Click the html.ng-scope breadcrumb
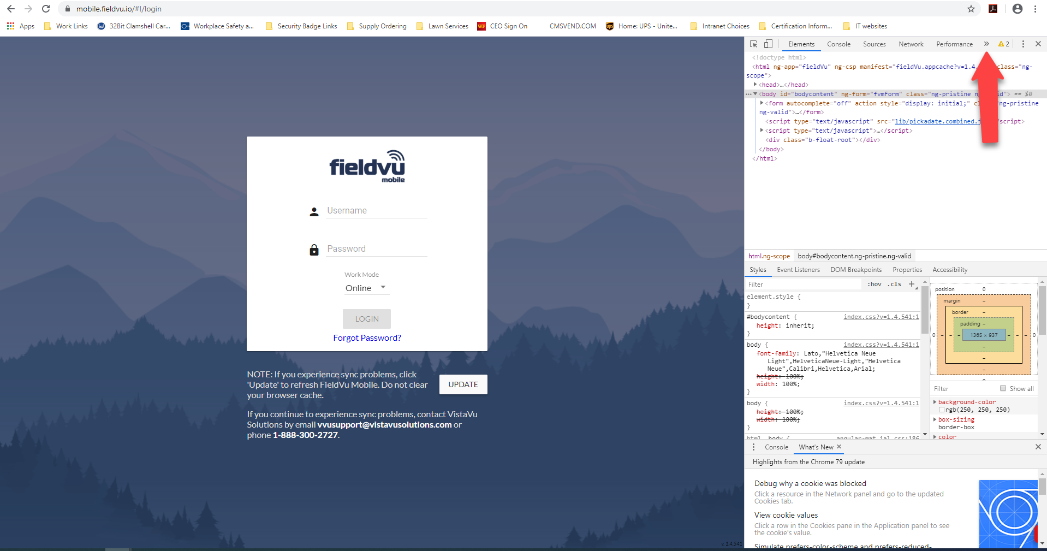 [769, 256]
